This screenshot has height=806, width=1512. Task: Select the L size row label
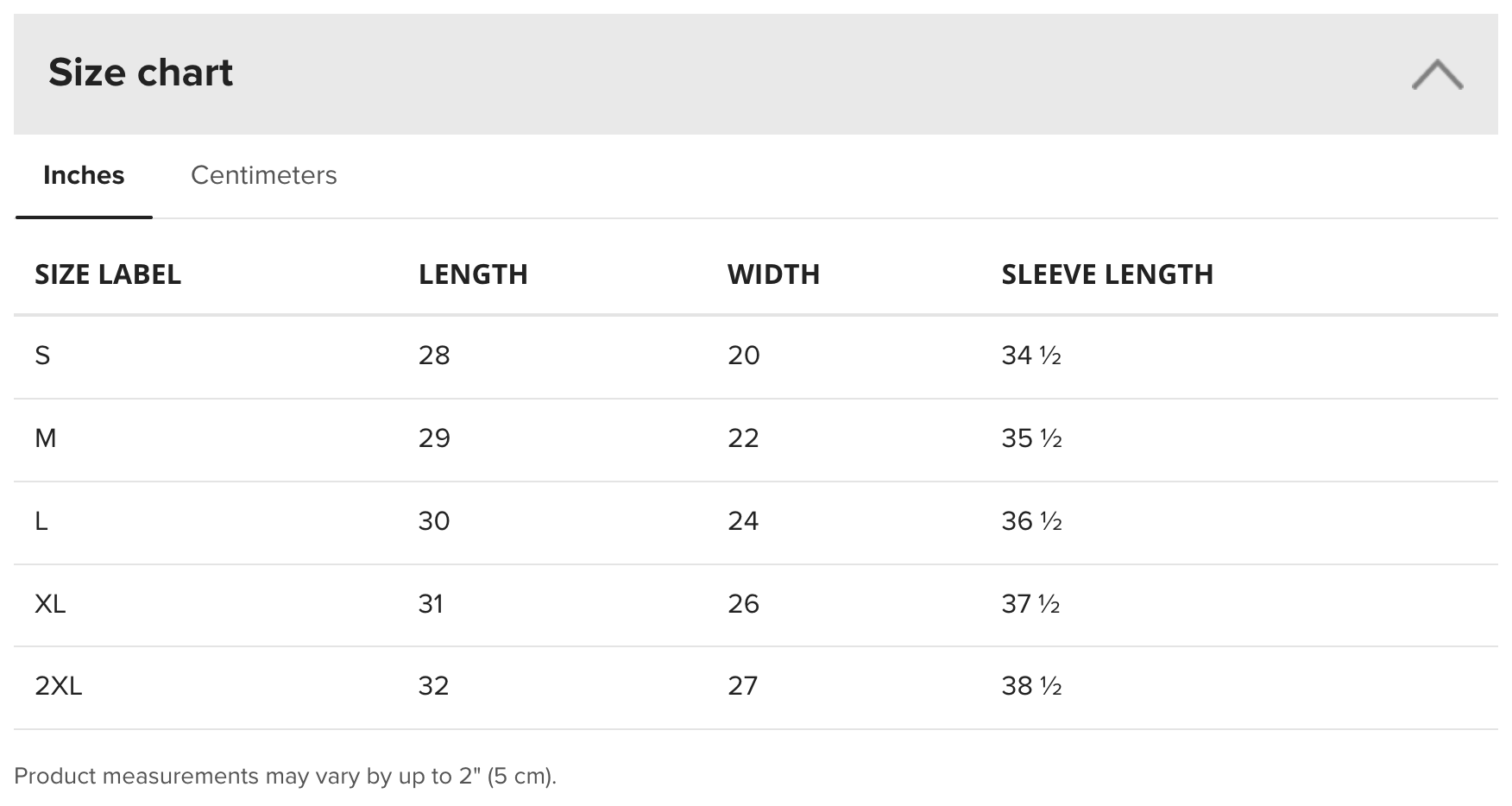[41, 521]
